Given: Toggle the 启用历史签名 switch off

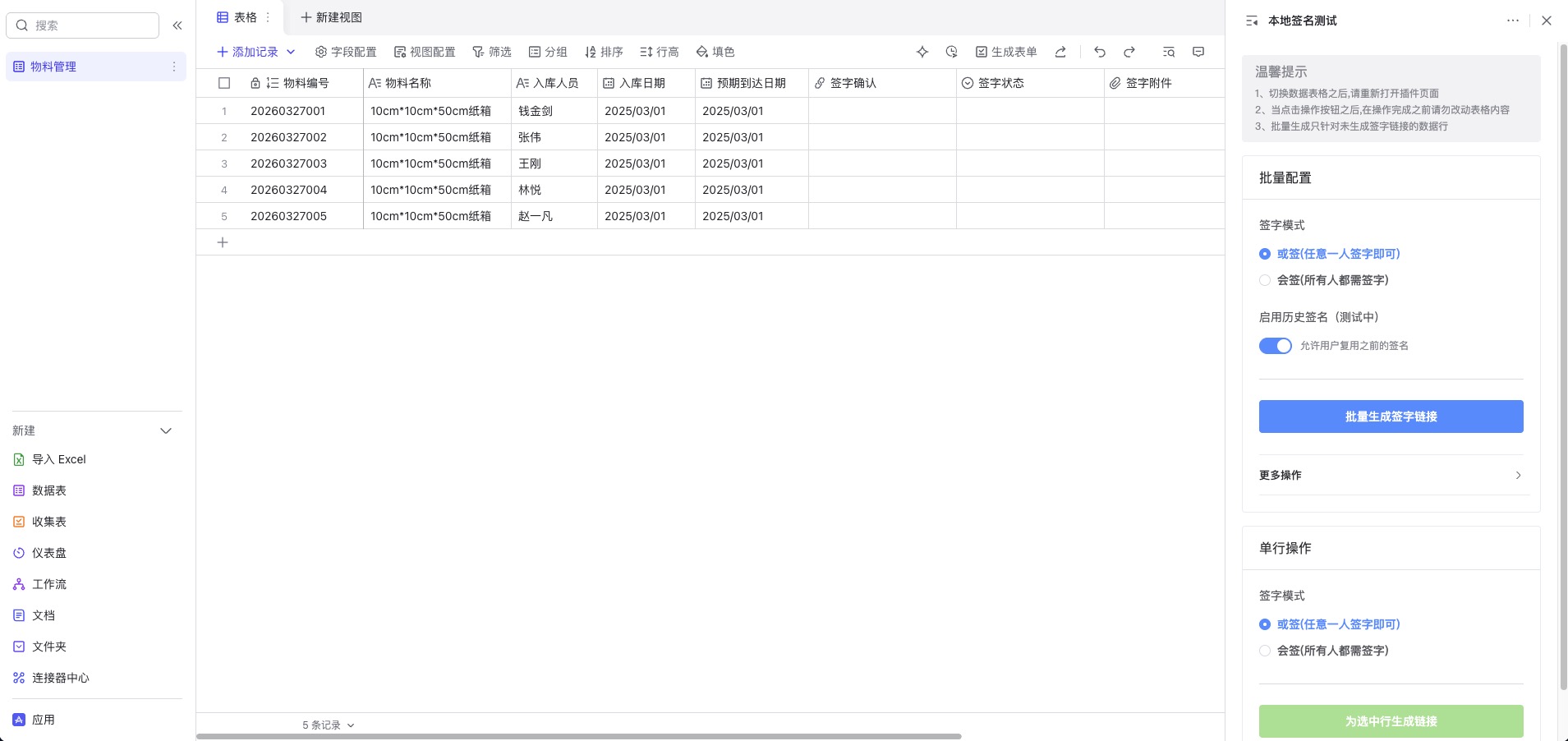Looking at the screenshot, I should [1275, 346].
